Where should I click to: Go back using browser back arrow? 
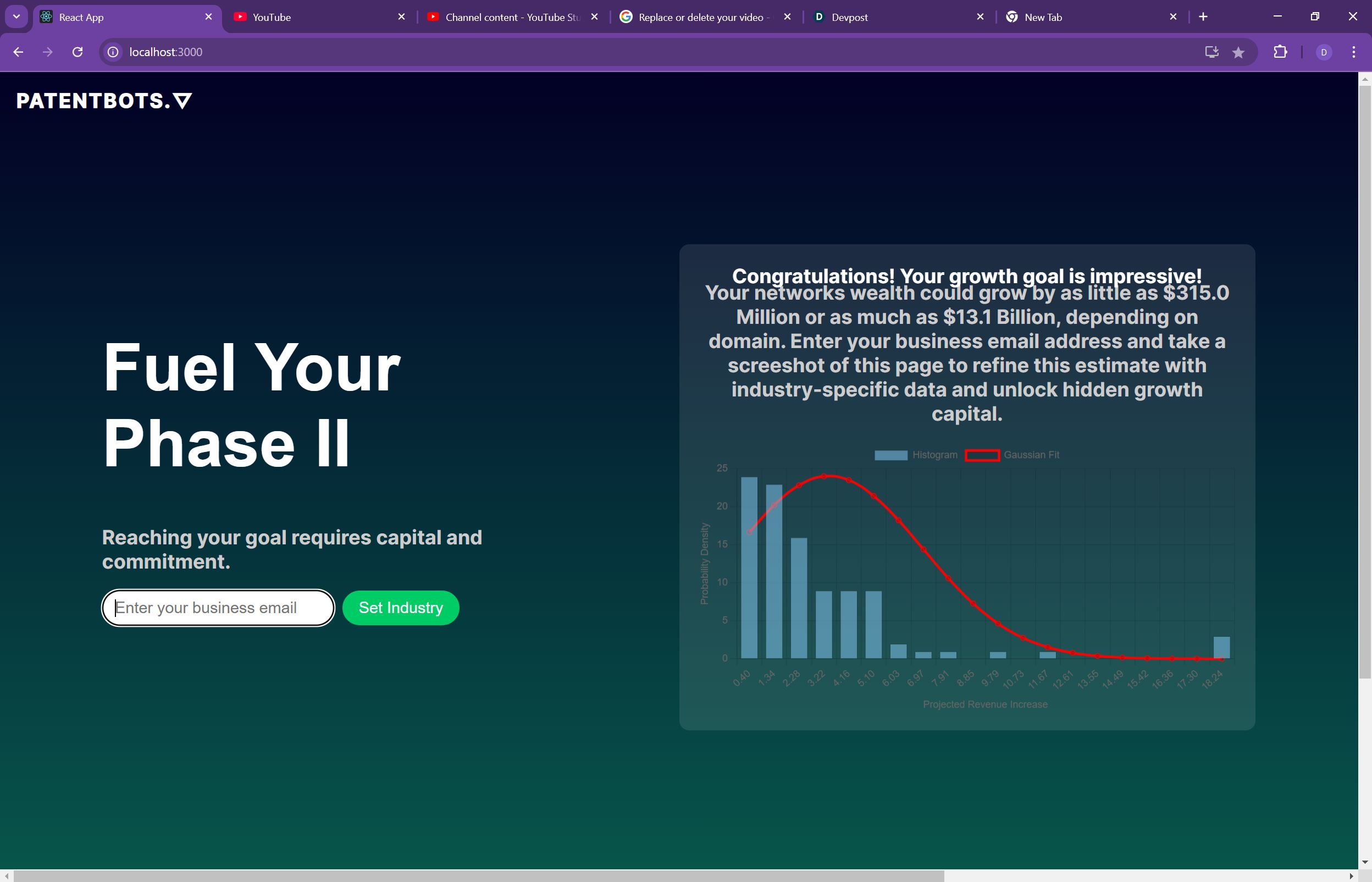(x=18, y=52)
